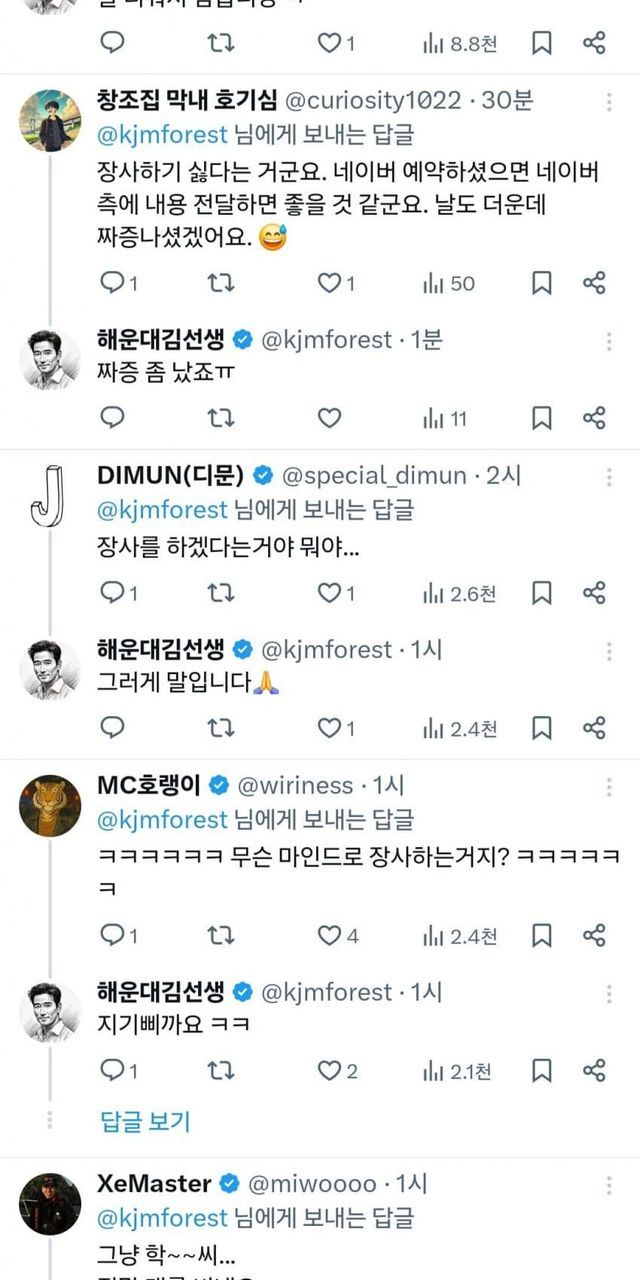Reply to 창조집 막내 호기심's tweet
Screen dimensions: 640x1280
[113, 283]
